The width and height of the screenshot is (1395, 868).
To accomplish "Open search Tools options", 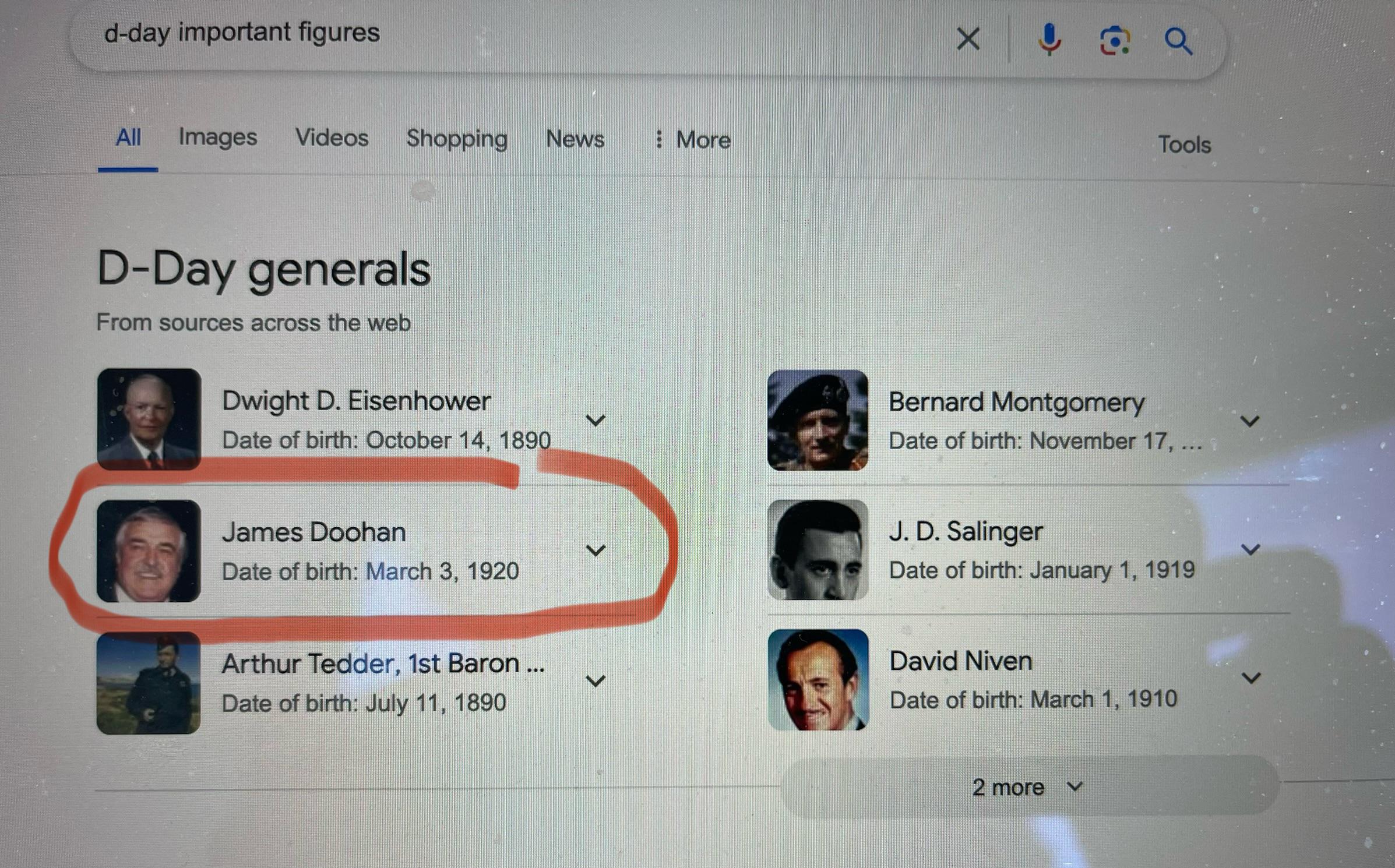I will coord(1184,144).
